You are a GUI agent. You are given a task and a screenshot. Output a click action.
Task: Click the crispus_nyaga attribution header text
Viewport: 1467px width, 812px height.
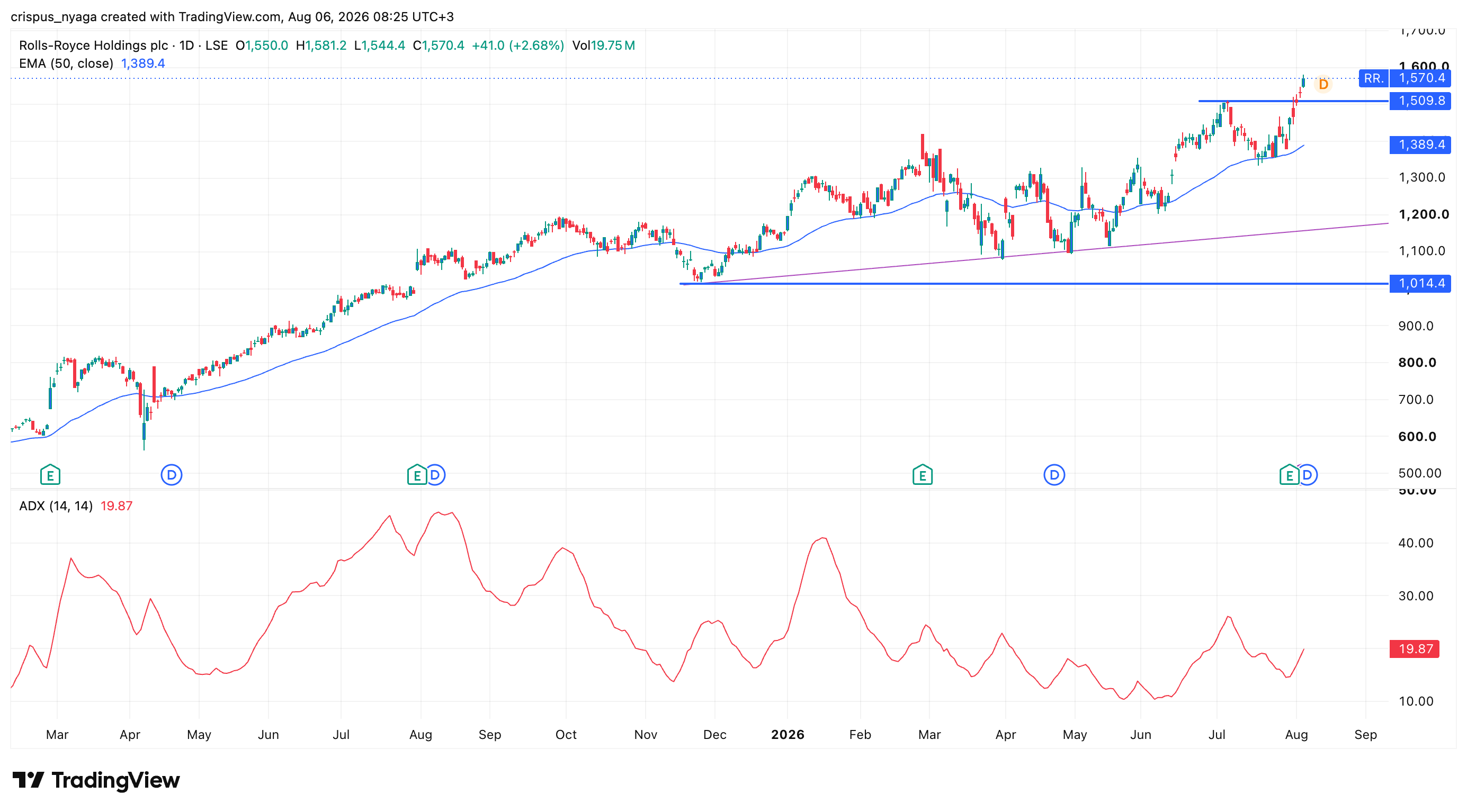pos(232,16)
